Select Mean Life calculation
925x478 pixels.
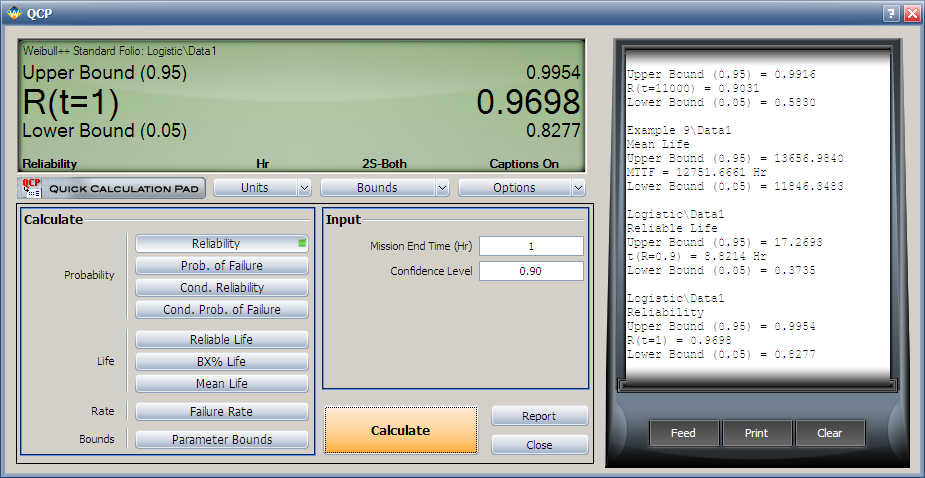[222, 384]
